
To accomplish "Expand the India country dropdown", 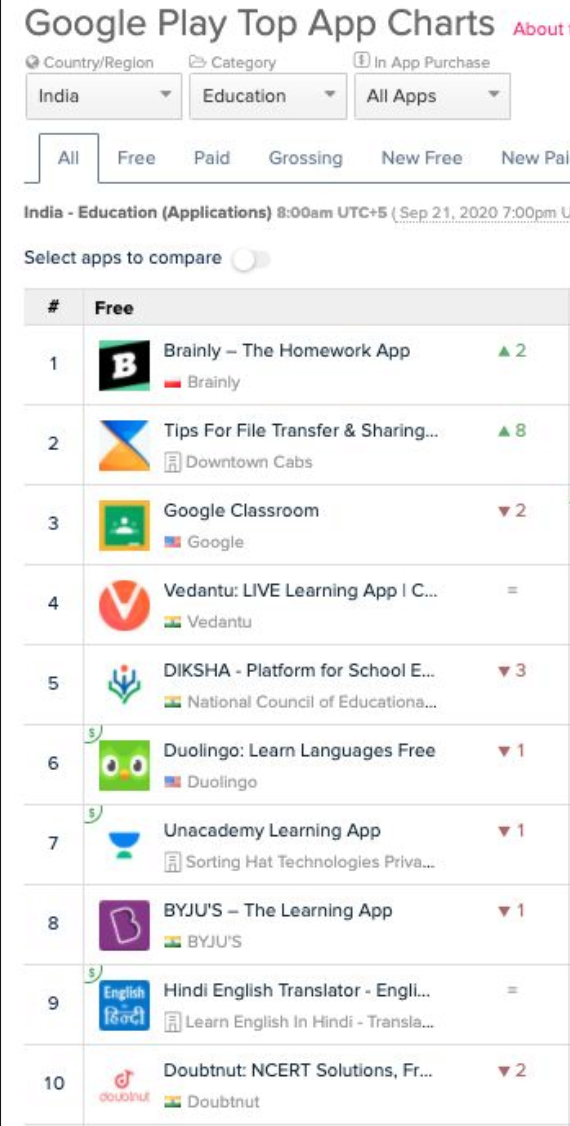I will point(105,96).
